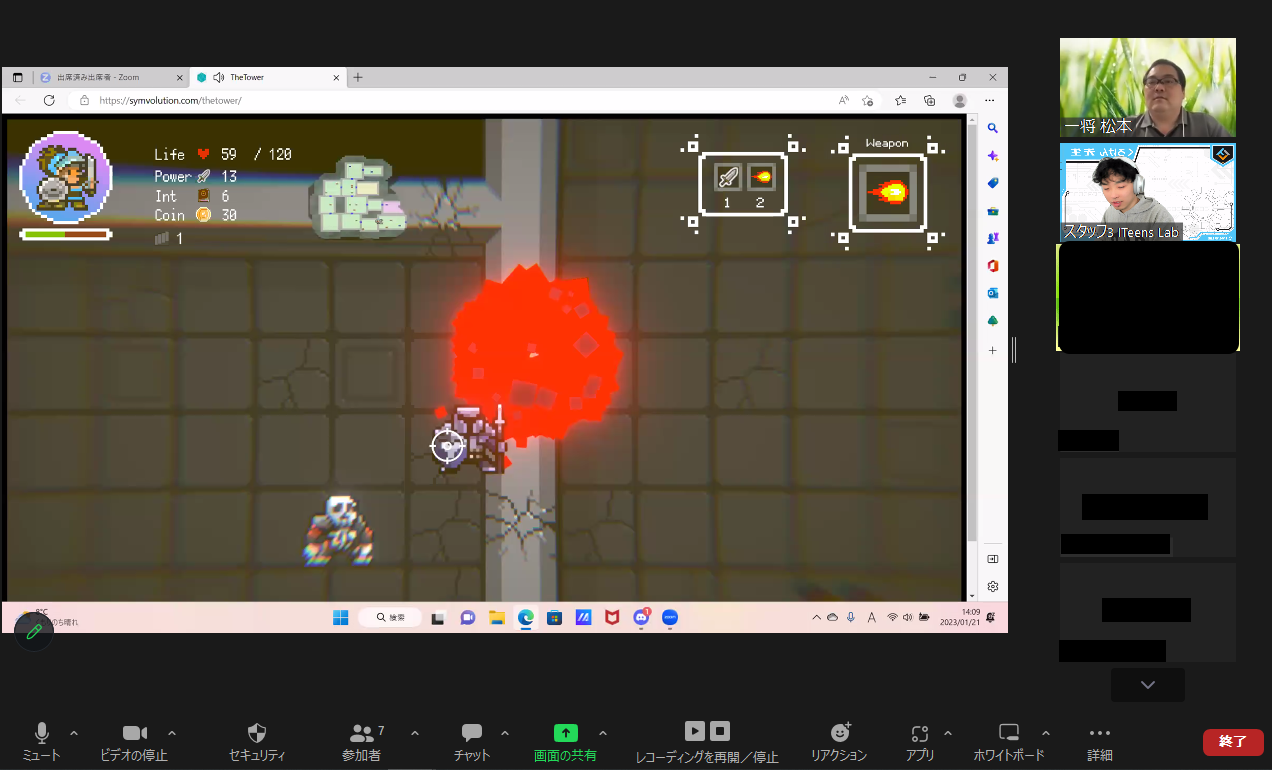The width and height of the screenshot is (1272, 770).
Task: Open Discover sparkle icon in Edge sidebar
Action: coord(993,156)
